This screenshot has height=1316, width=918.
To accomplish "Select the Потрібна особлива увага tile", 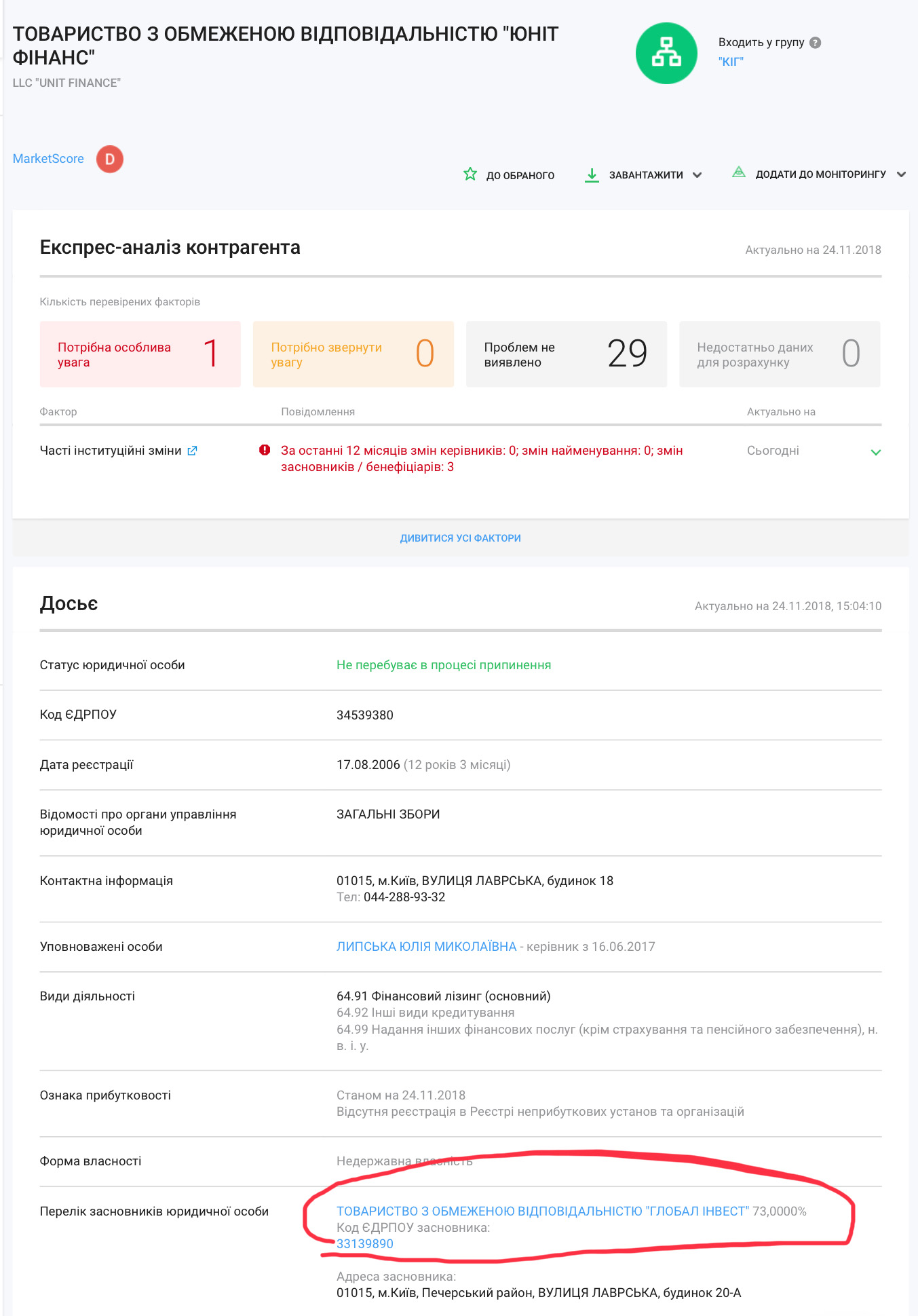I will click(140, 354).
